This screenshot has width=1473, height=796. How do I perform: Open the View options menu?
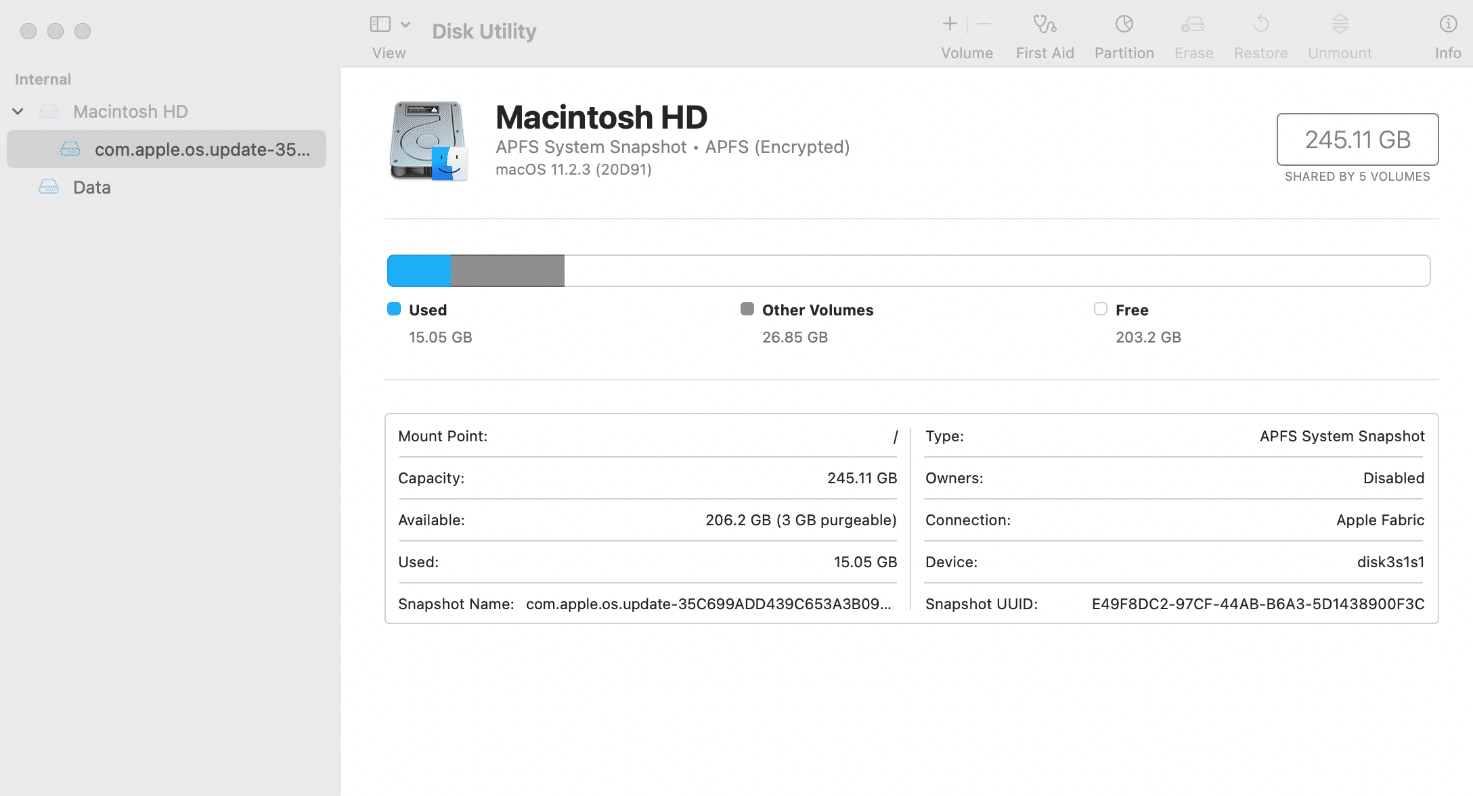378,22
